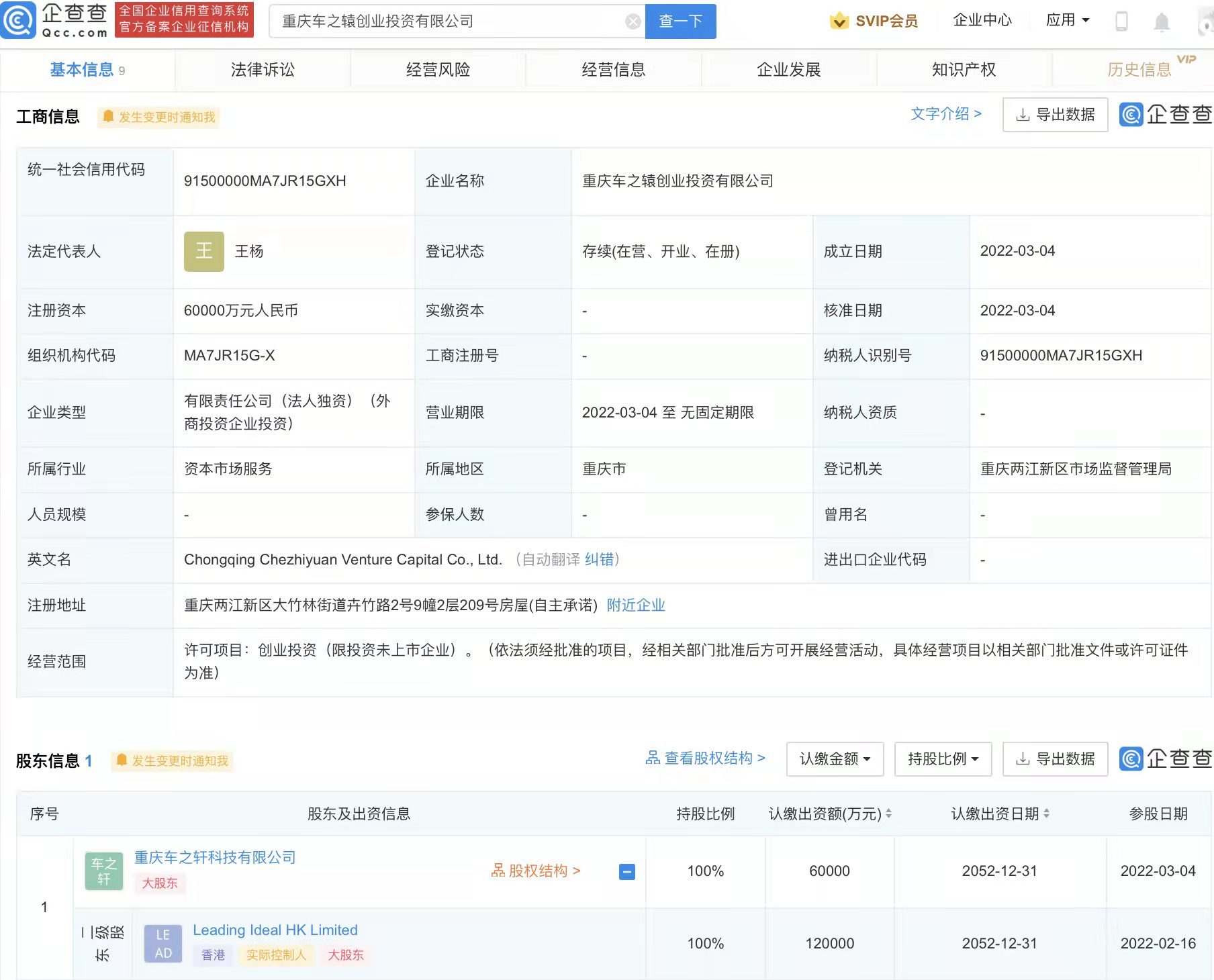This screenshot has width=1214, height=980.
Task: Open the 持股比例 dropdown
Action: pyautogui.click(x=943, y=758)
